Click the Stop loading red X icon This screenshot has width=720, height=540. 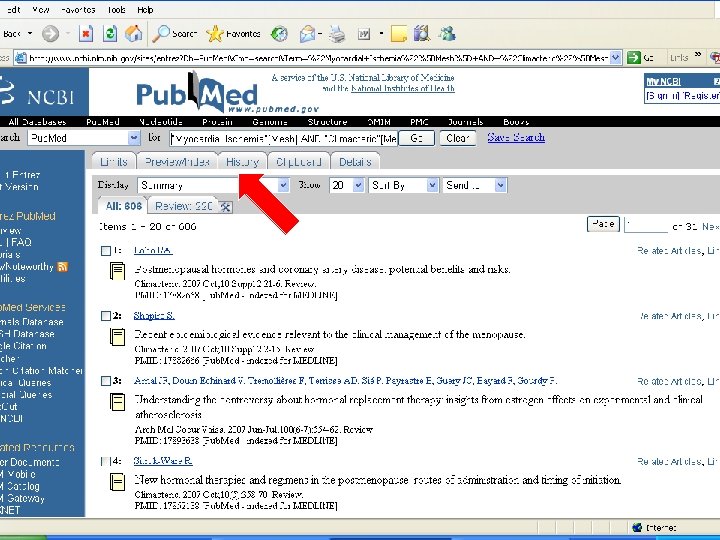click(x=86, y=34)
